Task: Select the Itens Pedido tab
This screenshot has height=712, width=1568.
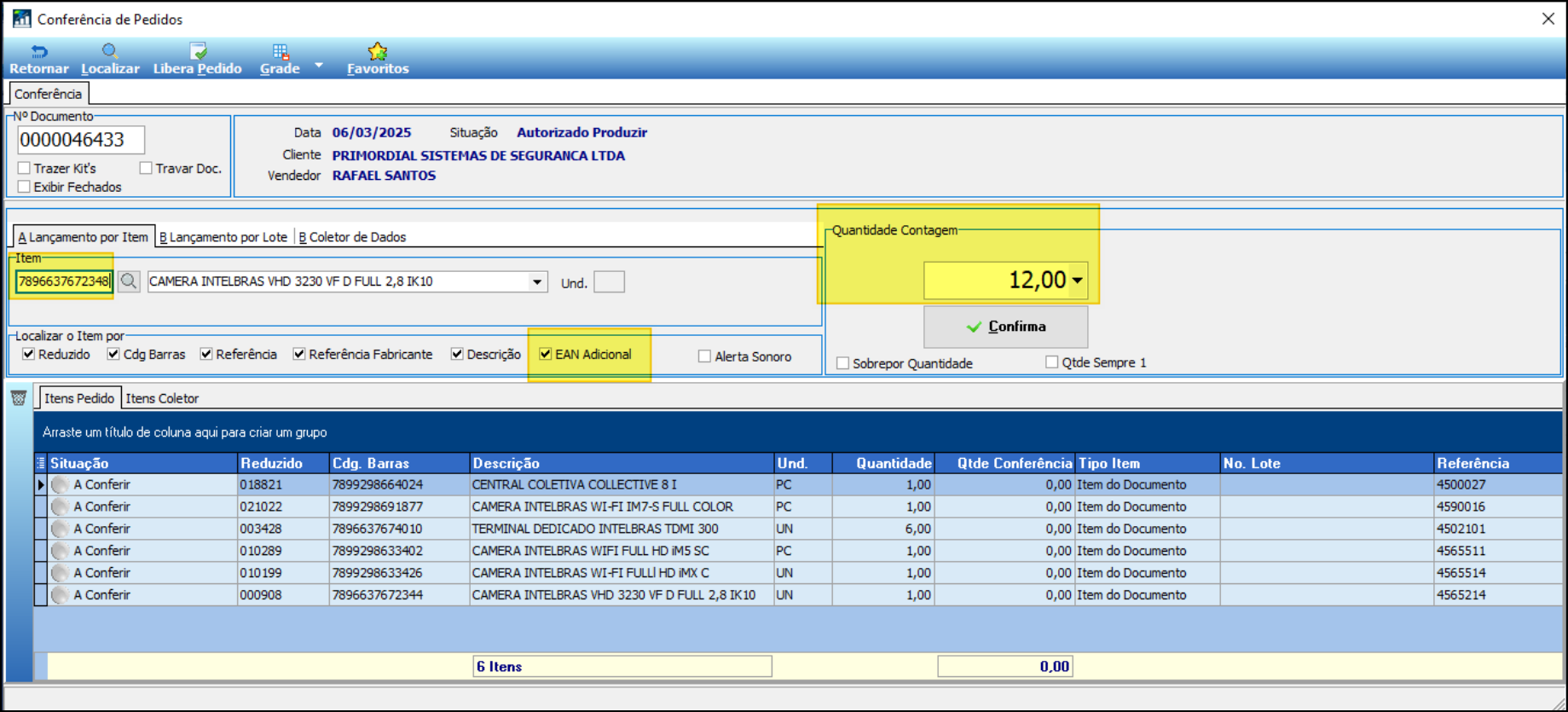Action: (78, 398)
